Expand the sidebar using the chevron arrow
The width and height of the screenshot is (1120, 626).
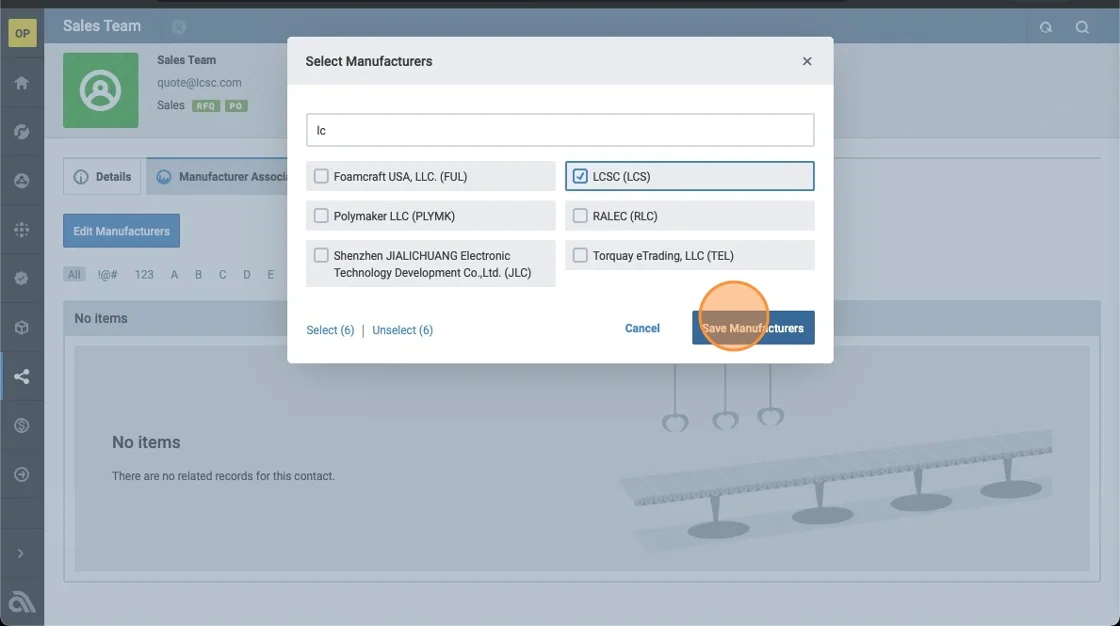(21, 553)
